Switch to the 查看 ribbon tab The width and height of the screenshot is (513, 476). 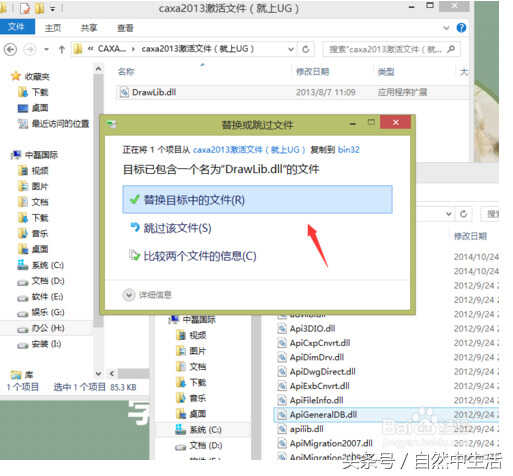point(125,28)
